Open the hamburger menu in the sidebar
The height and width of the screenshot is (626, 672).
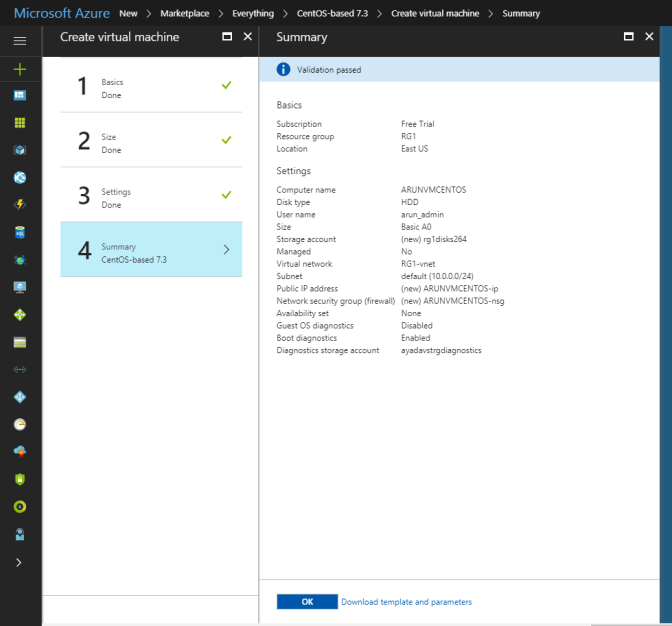coord(20,41)
